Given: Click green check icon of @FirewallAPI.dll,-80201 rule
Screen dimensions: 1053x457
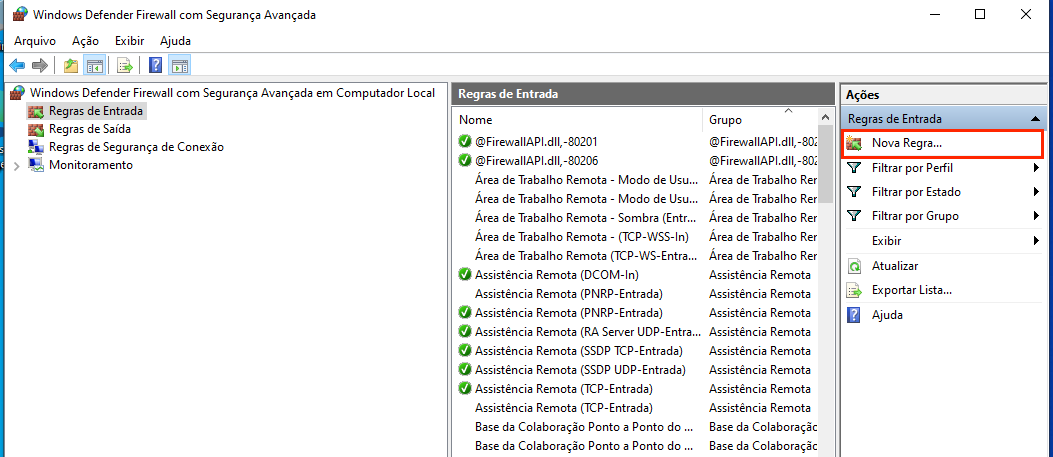Looking at the screenshot, I should [464, 142].
